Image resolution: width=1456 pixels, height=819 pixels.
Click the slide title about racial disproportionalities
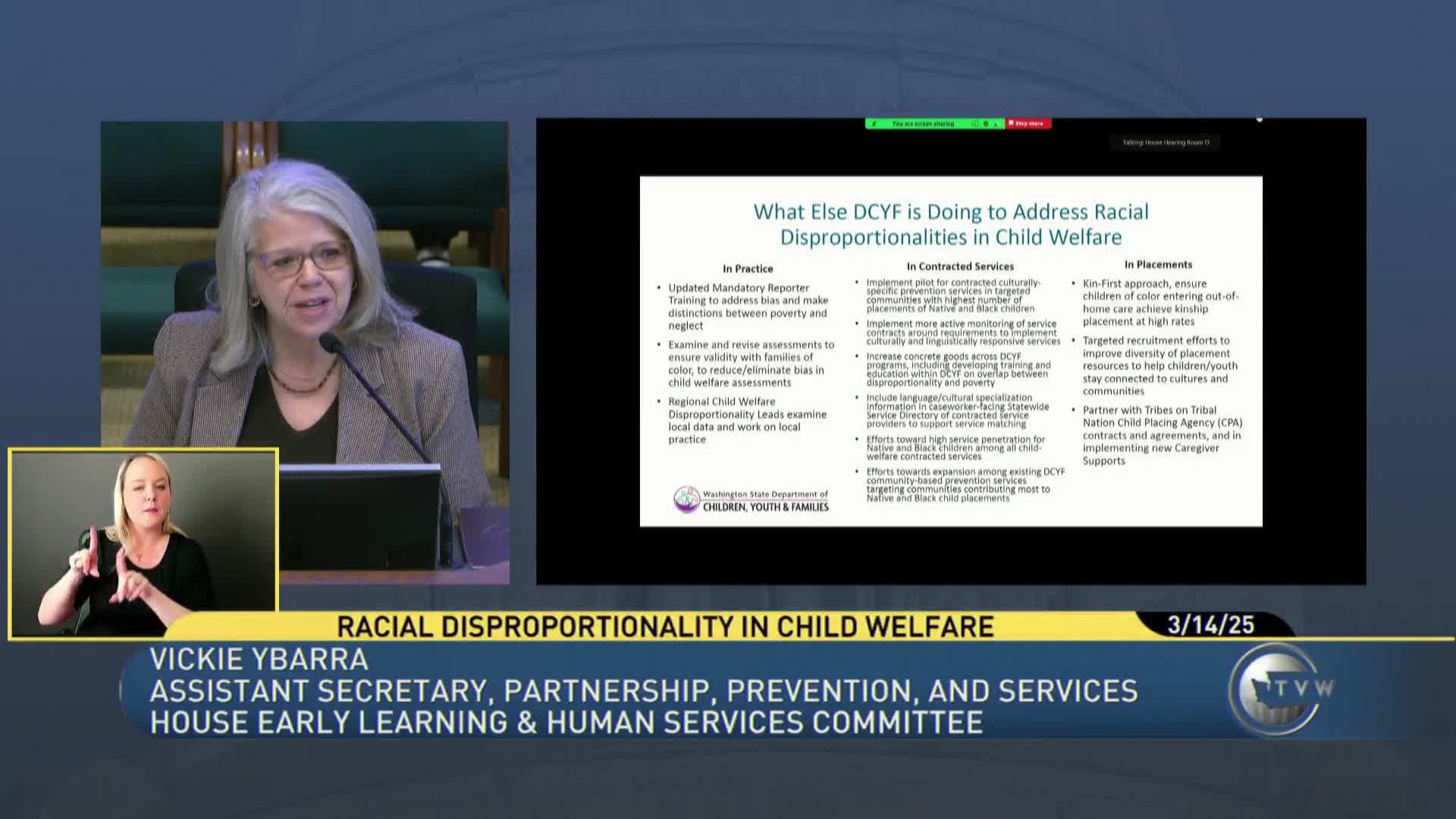(950, 224)
